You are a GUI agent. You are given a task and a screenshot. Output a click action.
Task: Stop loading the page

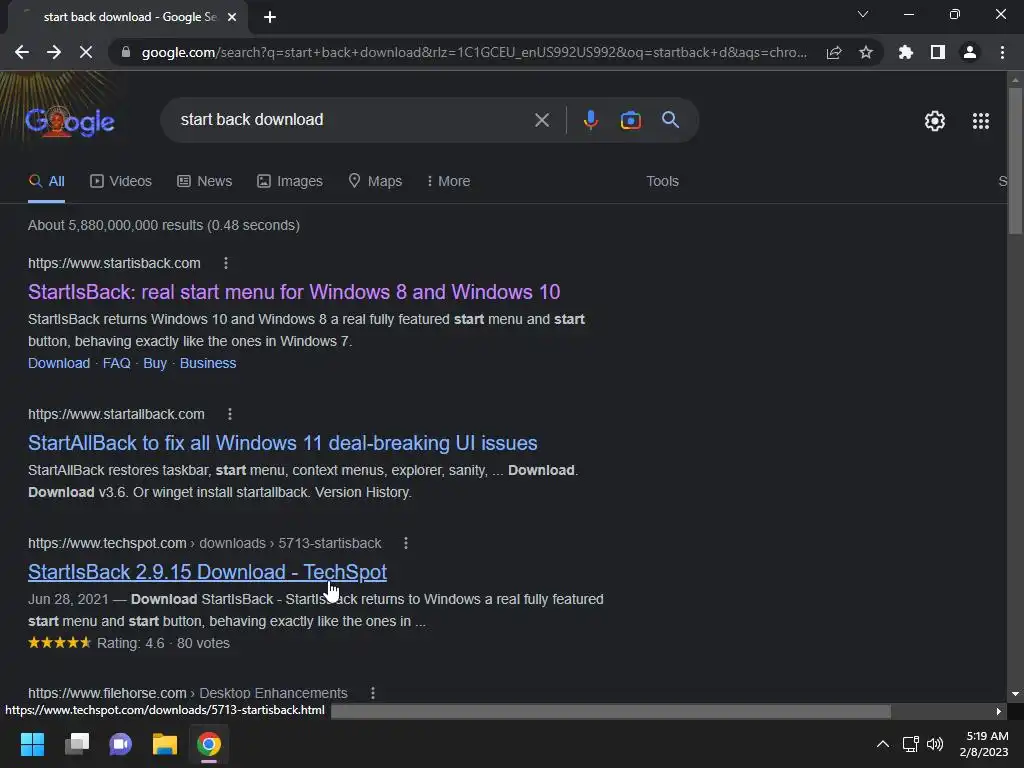coord(86,52)
